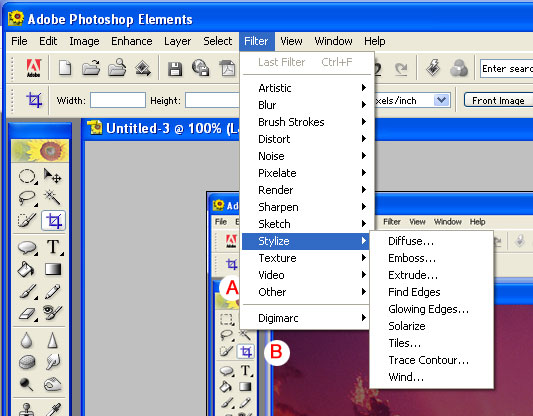Choose Diffuse from Stylize submenu
This screenshot has width=533, height=416.
click(431, 241)
